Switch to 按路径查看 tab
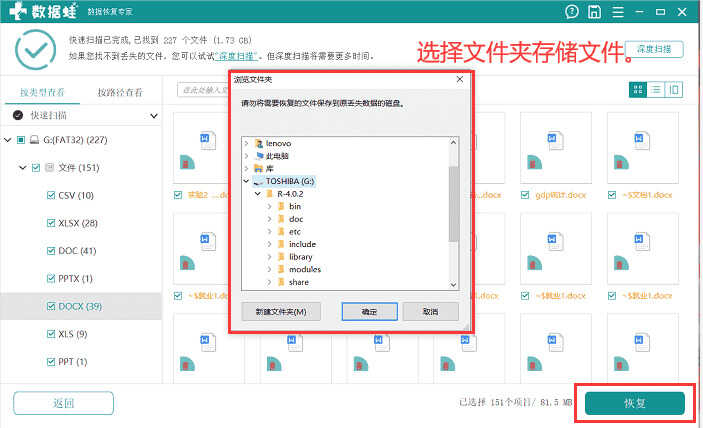 click(120, 92)
